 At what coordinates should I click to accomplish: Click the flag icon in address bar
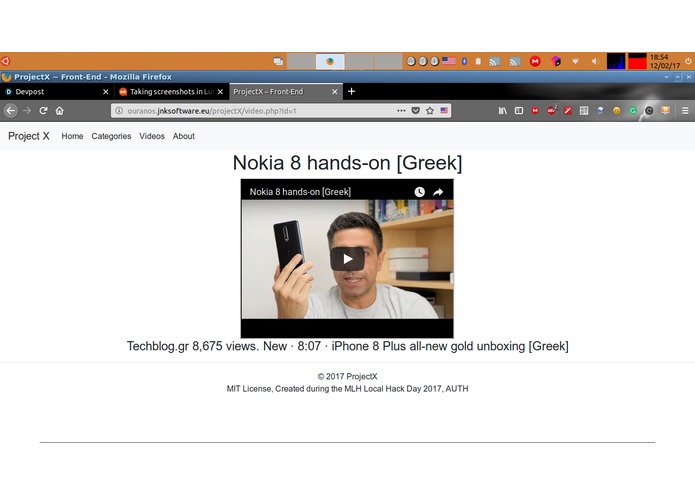tap(444, 110)
